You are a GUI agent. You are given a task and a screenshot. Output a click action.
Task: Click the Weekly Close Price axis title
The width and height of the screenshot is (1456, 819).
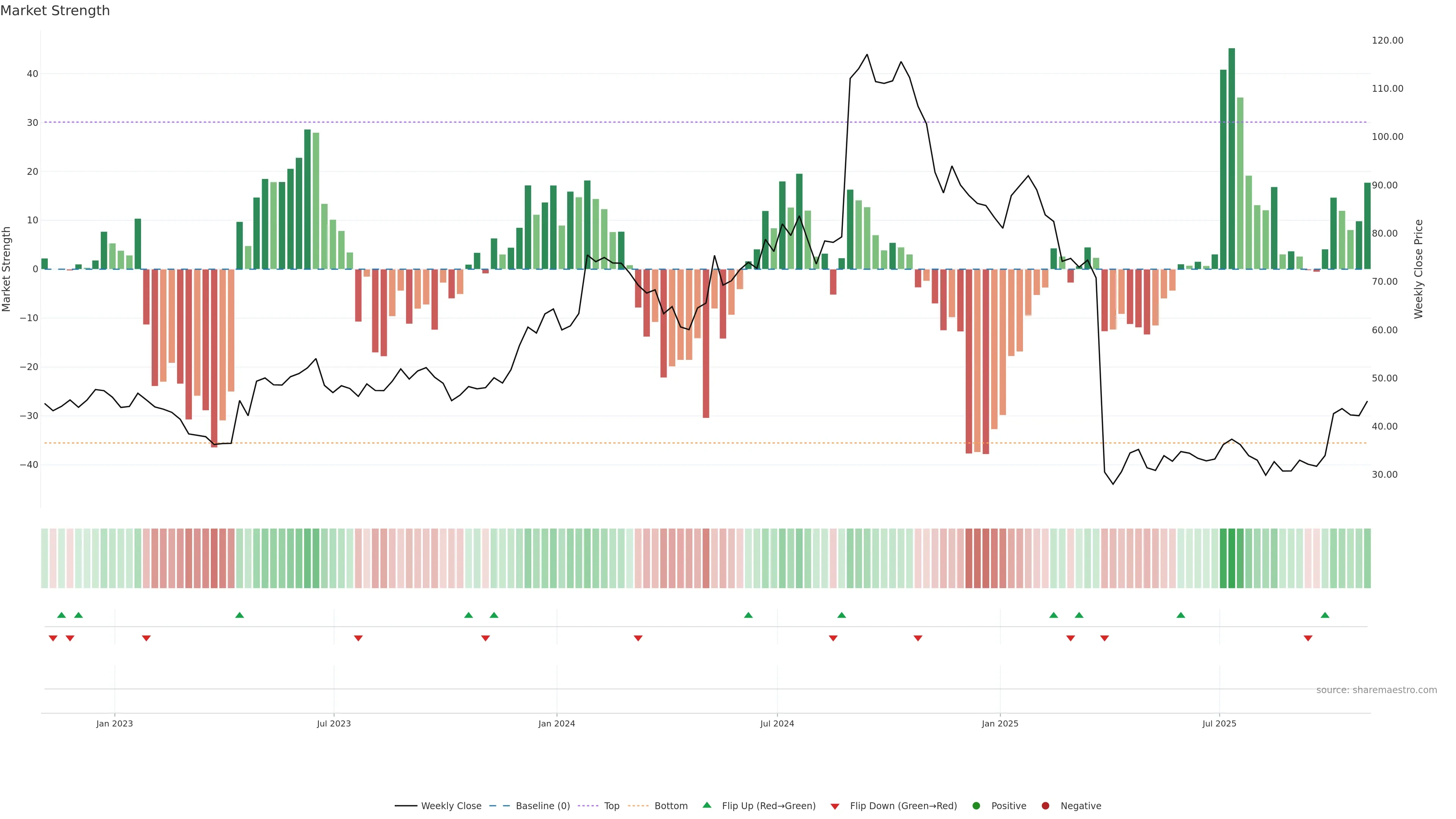click(1419, 269)
